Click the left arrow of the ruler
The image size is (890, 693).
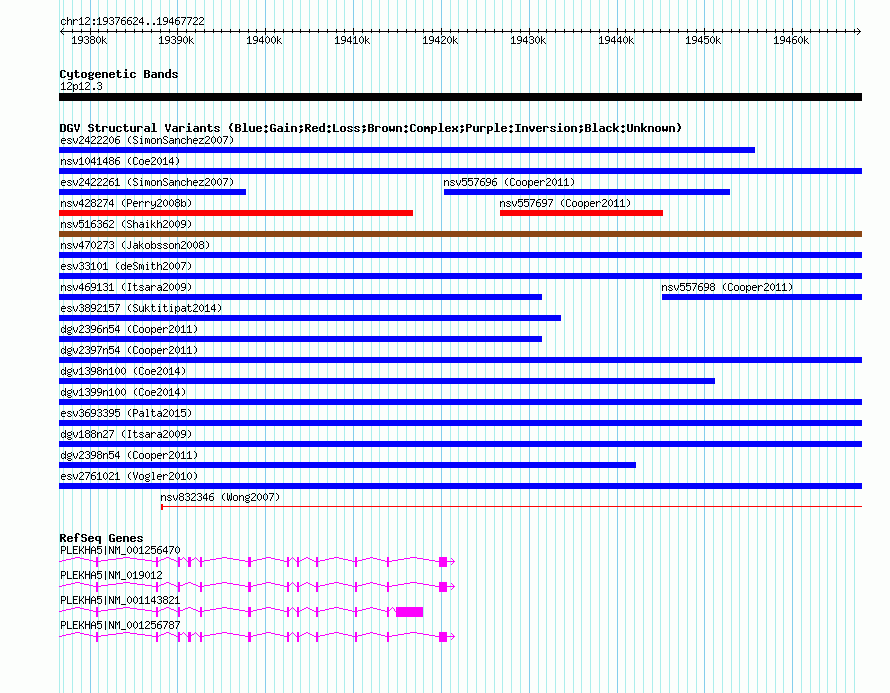pos(62,32)
